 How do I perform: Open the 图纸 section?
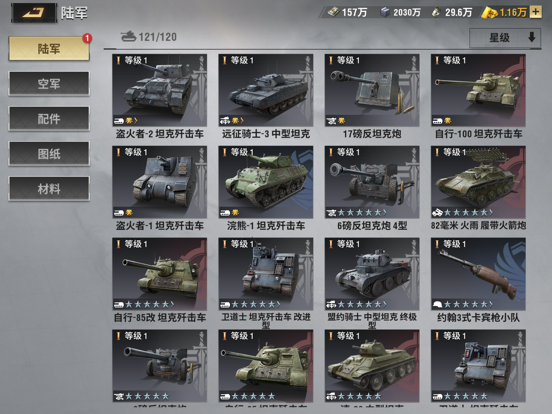[x=49, y=154]
